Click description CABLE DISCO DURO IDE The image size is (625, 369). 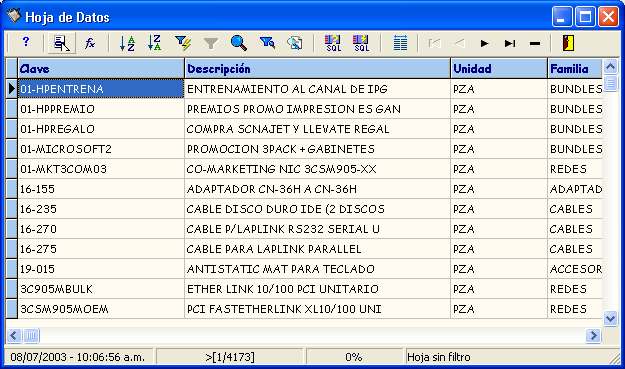pyautogui.click(x=318, y=209)
